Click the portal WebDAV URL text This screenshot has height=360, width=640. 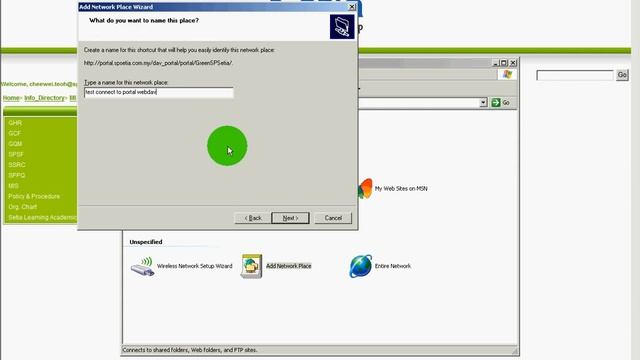[158, 63]
